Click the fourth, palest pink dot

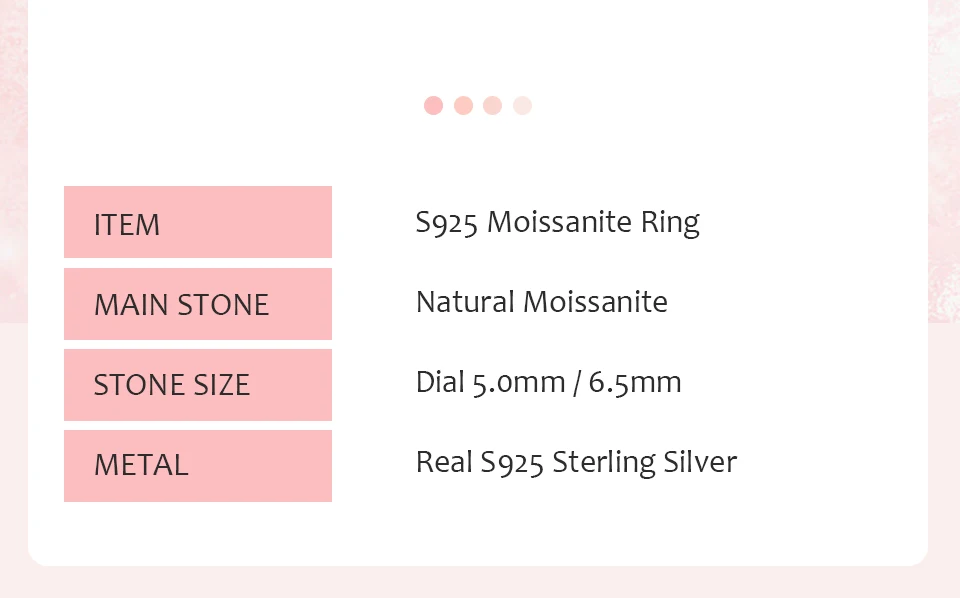[522, 105]
